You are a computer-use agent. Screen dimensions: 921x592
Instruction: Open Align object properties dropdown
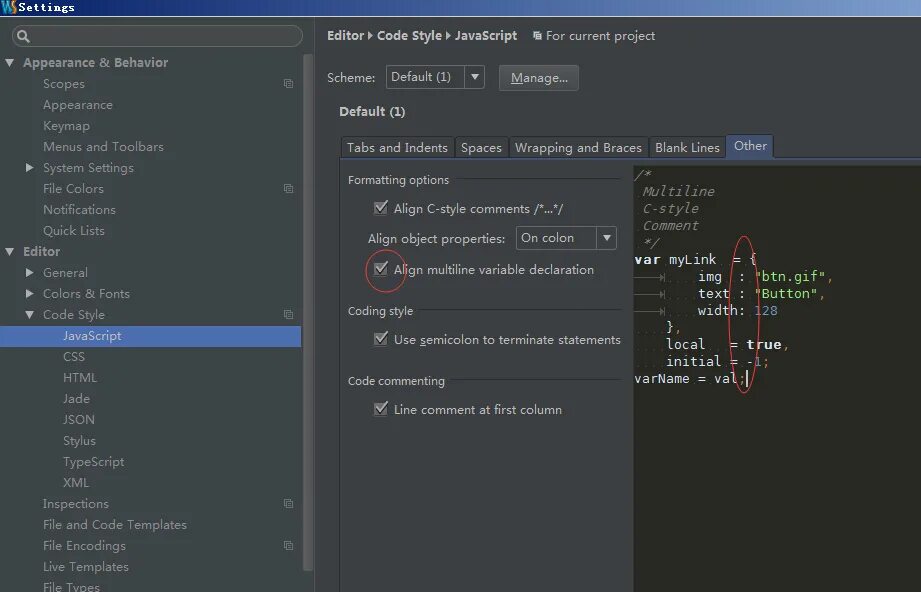[x=566, y=238]
